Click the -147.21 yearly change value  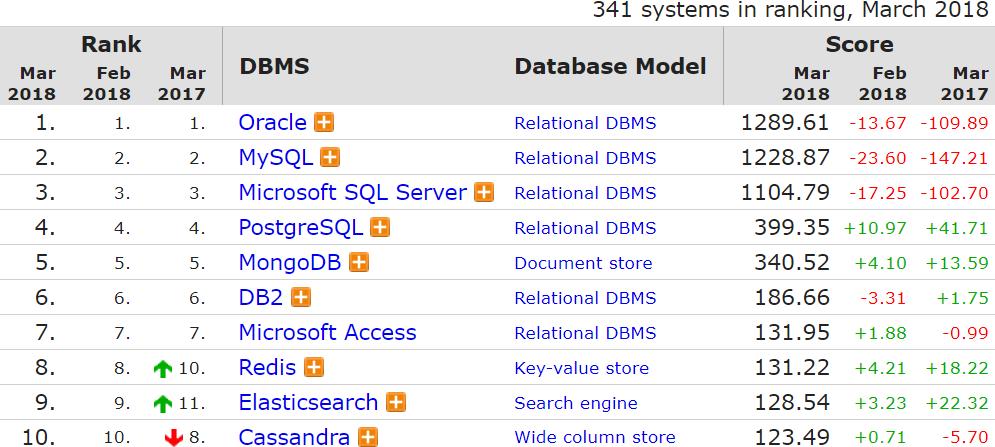[x=954, y=158]
